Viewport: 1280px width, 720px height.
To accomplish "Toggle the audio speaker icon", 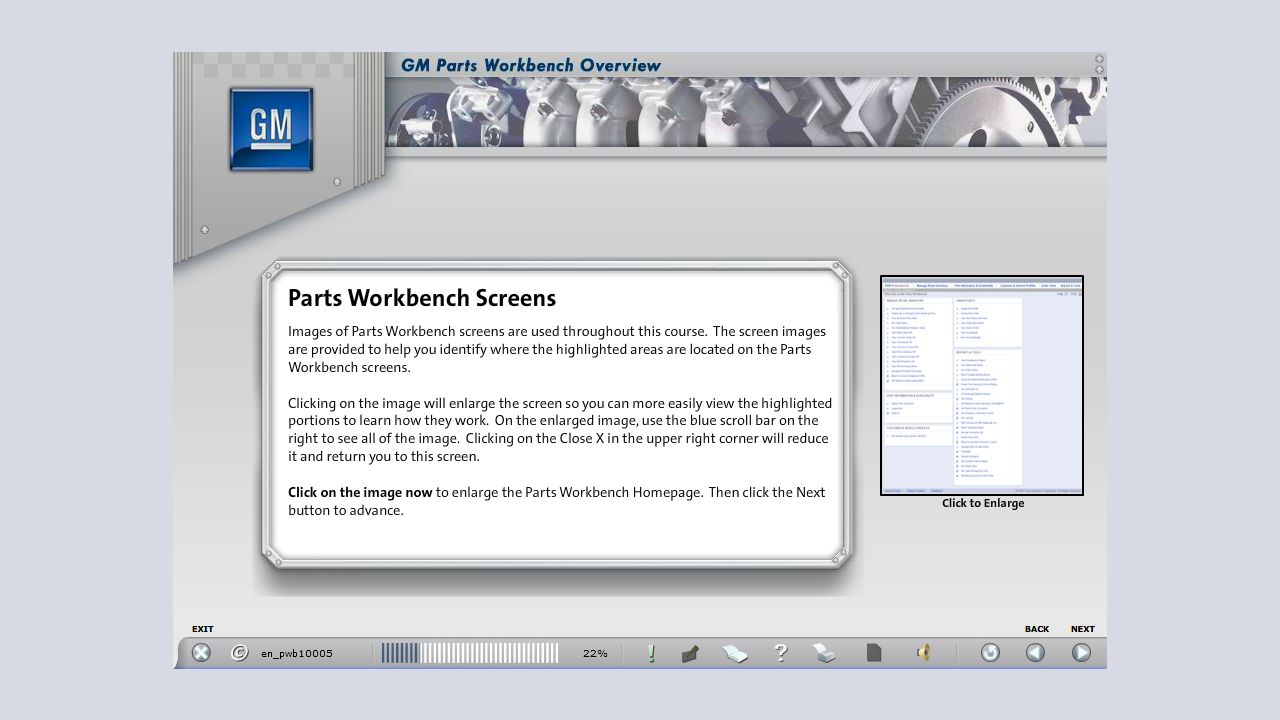I will (x=923, y=653).
